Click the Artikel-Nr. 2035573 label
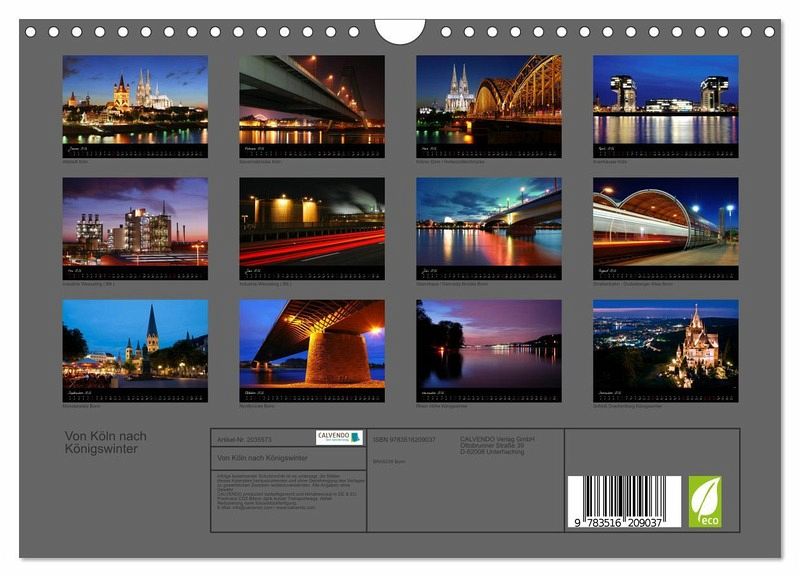This screenshot has width=800, height=577. [244, 439]
